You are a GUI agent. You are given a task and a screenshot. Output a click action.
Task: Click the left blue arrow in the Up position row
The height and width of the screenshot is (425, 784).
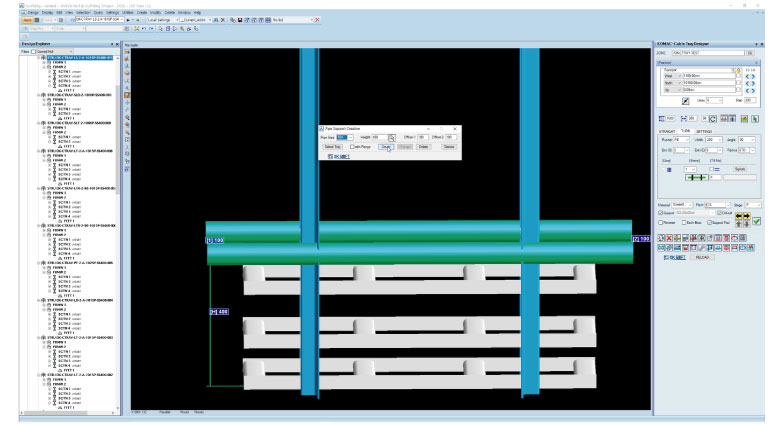[747, 90]
